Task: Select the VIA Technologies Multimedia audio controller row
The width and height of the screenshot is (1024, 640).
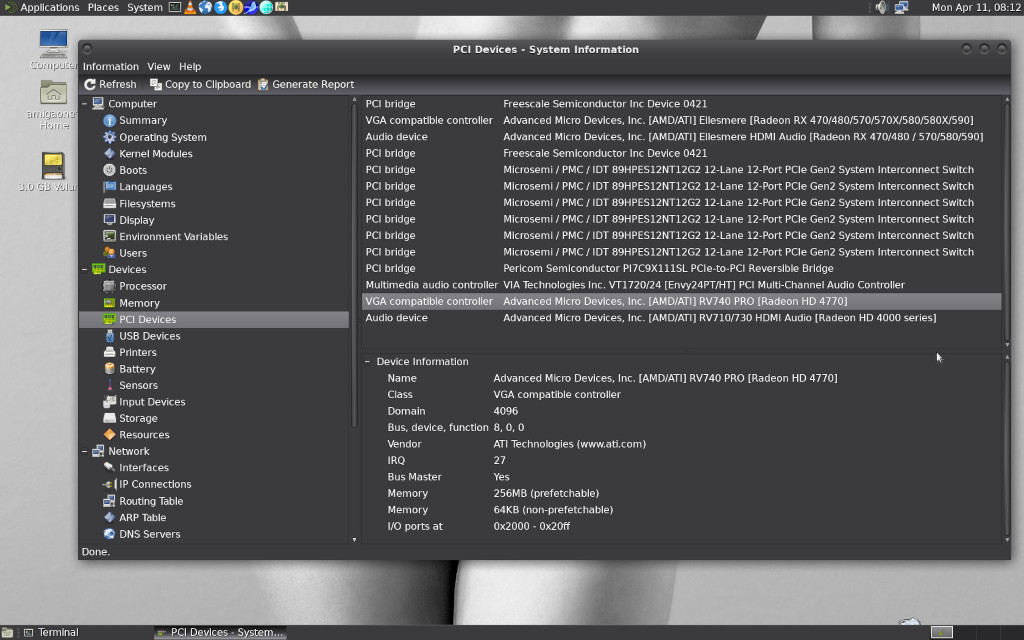Action: 681,285
